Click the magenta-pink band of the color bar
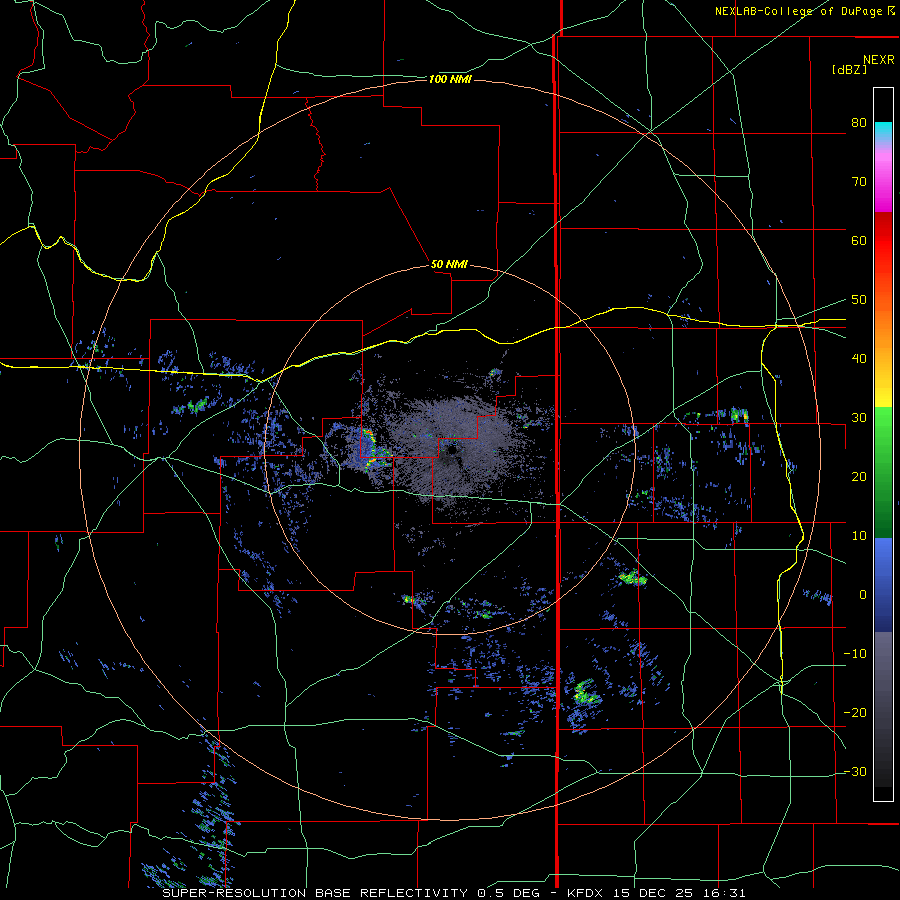The height and width of the screenshot is (900, 900). click(x=883, y=178)
